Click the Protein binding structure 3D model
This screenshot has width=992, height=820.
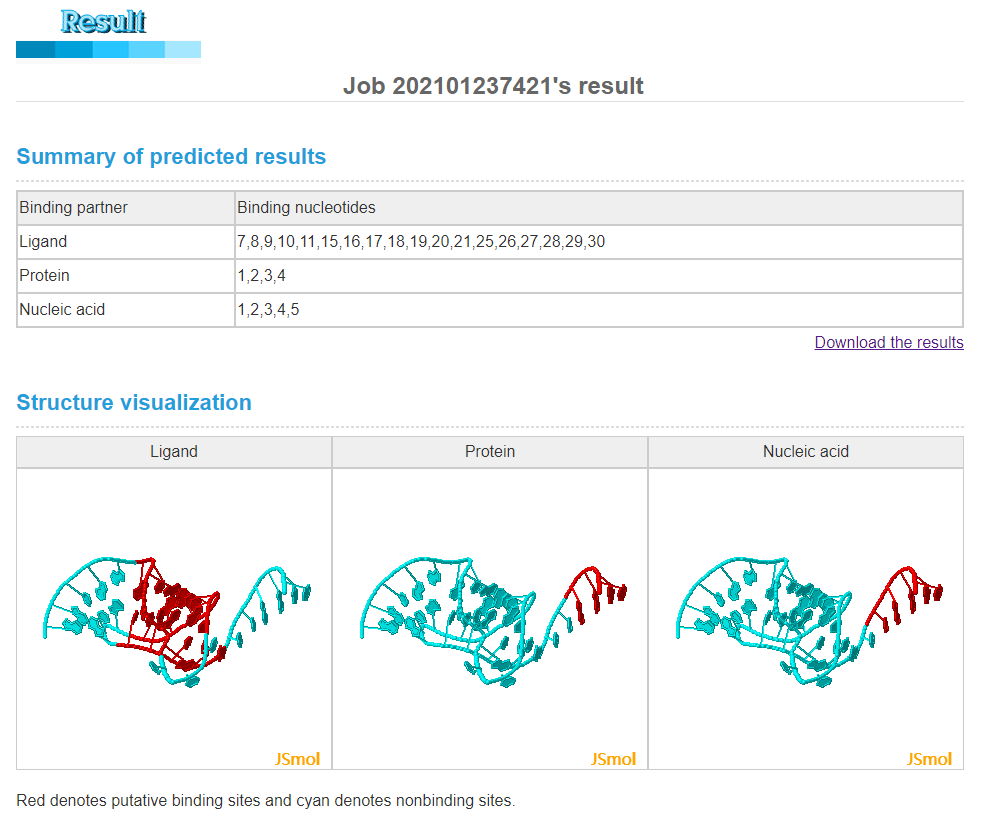(x=493, y=623)
